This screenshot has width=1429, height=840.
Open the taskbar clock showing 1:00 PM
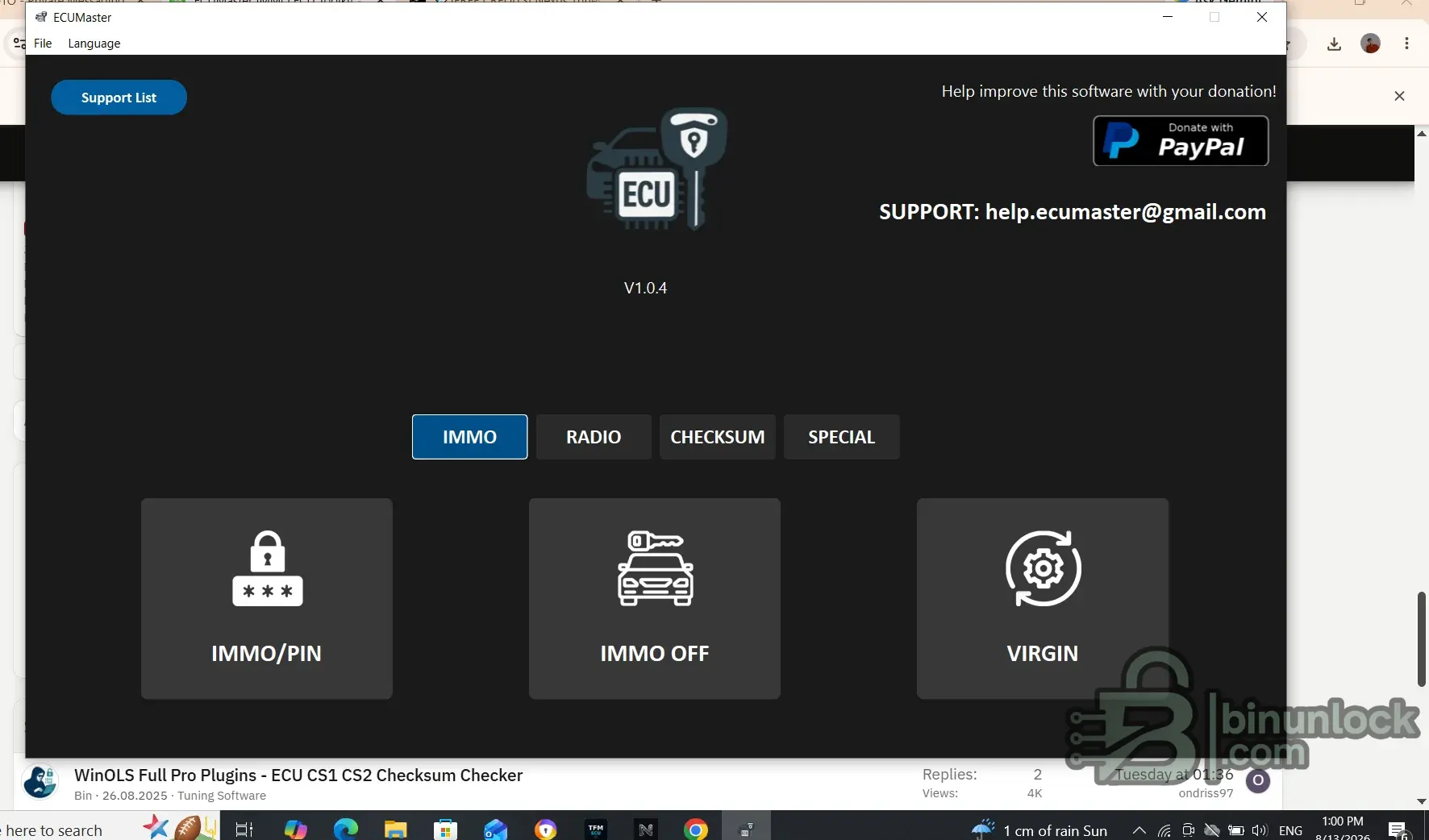1343,828
